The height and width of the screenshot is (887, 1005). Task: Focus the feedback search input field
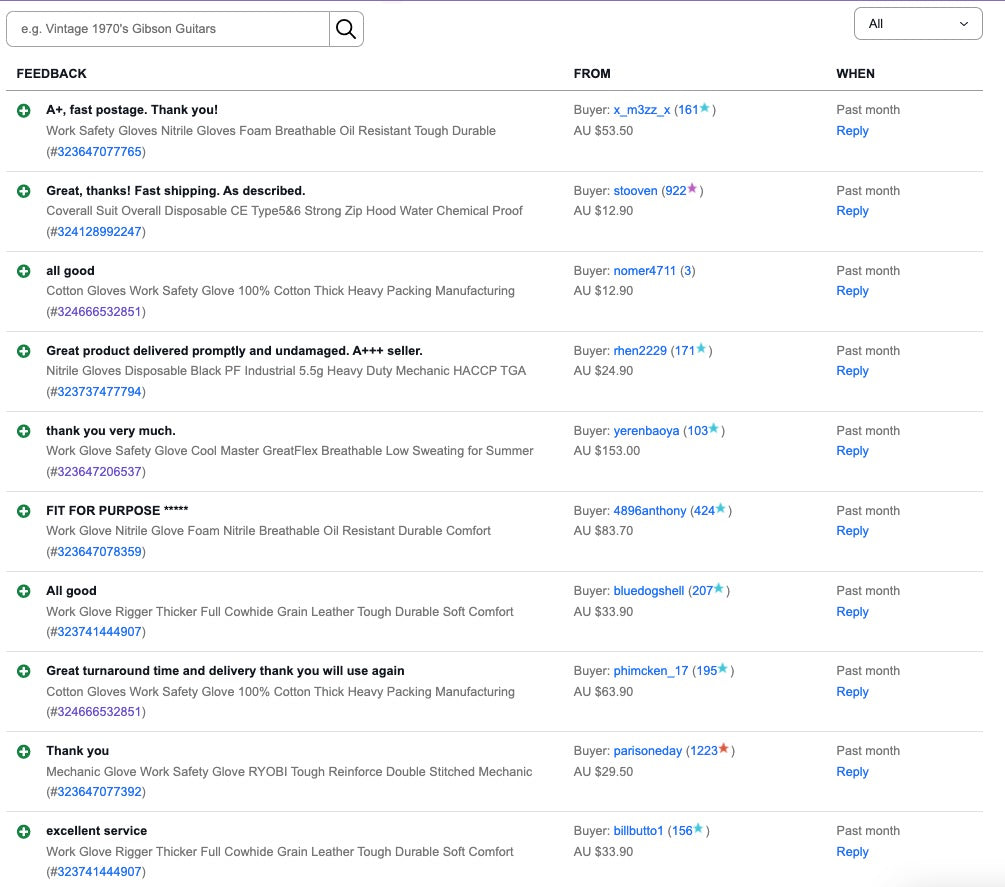coord(168,29)
